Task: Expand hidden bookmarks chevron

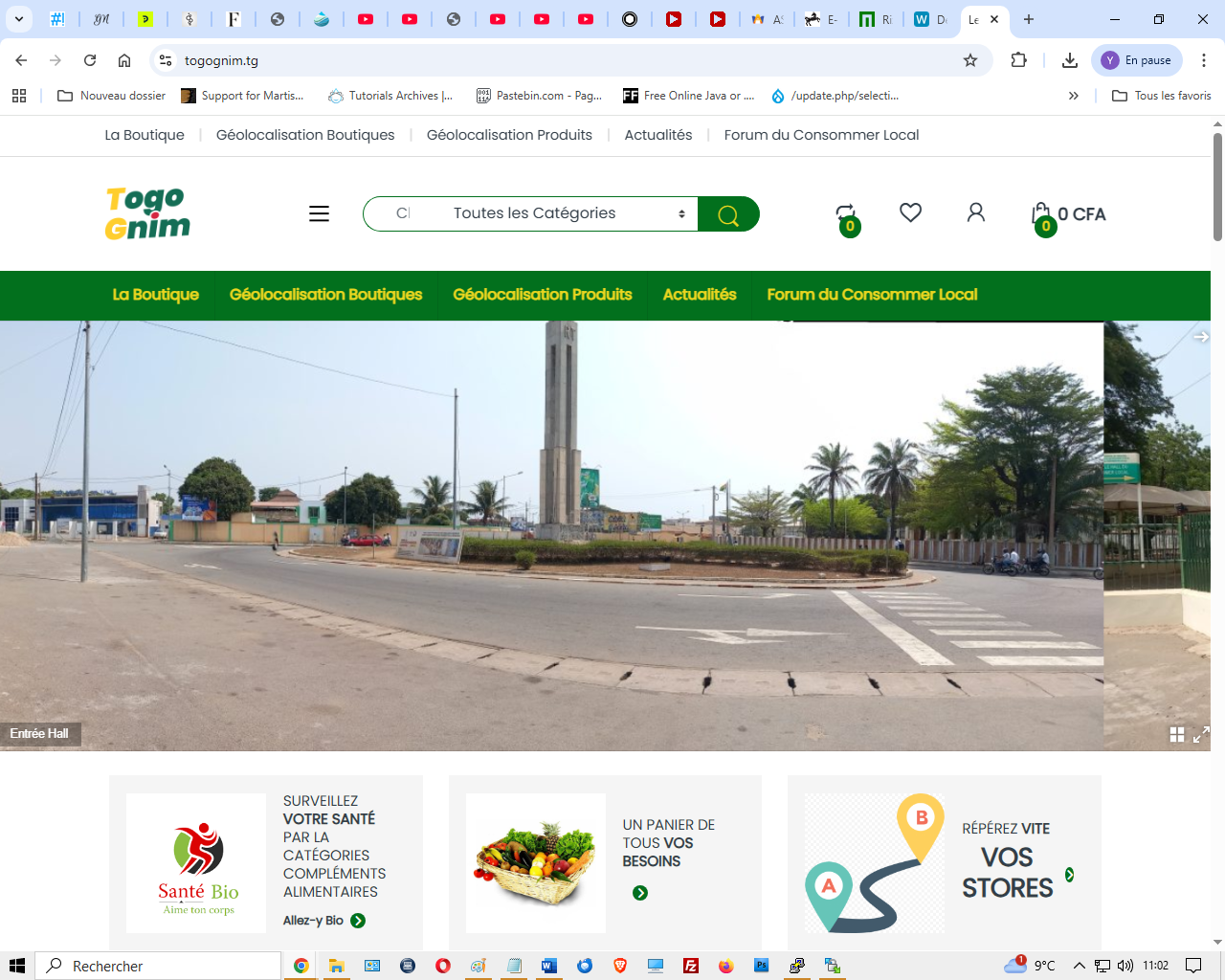Action: 1073,96
